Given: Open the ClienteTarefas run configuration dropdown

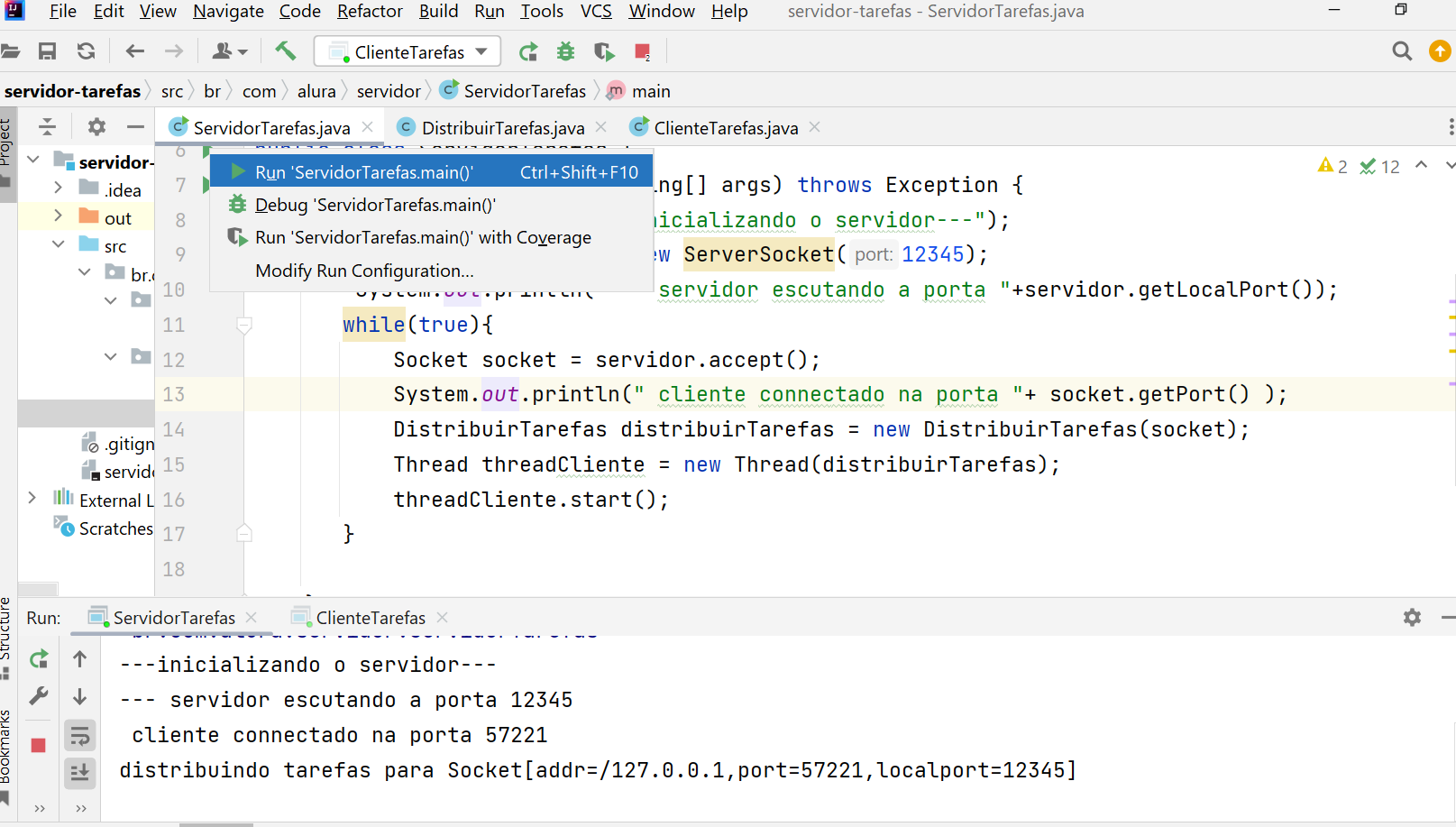Looking at the screenshot, I should point(407,51).
